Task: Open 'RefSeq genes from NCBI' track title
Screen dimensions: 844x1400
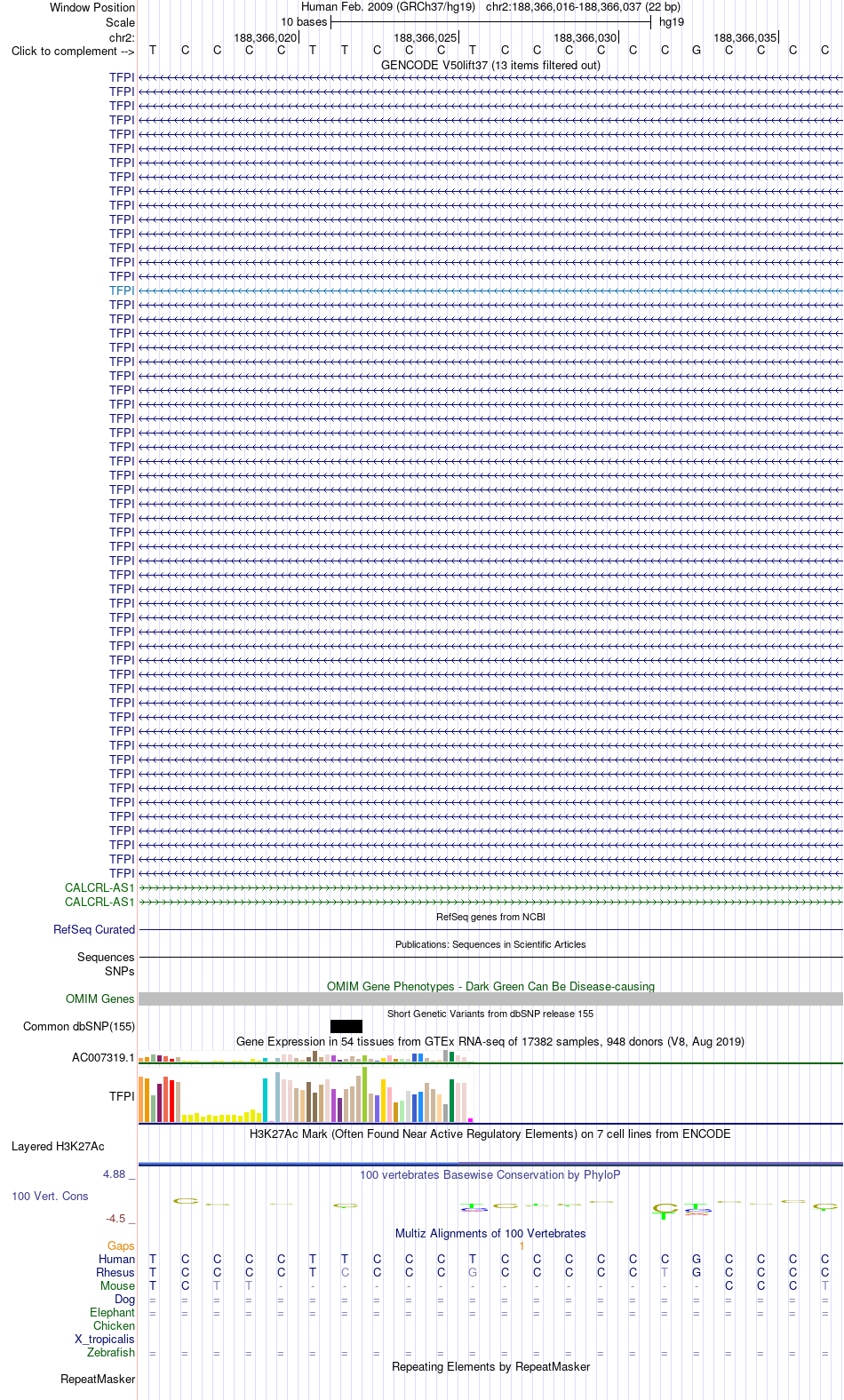Action: [x=490, y=917]
